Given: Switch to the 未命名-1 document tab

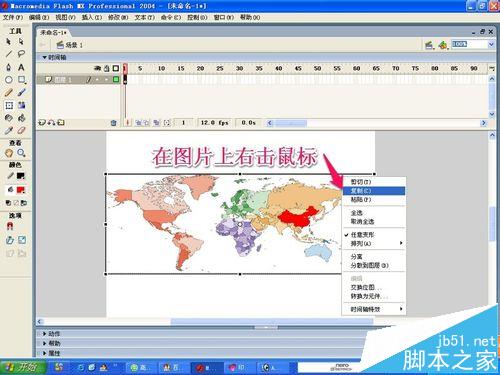Looking at the screenshot, I should (53, 33).
